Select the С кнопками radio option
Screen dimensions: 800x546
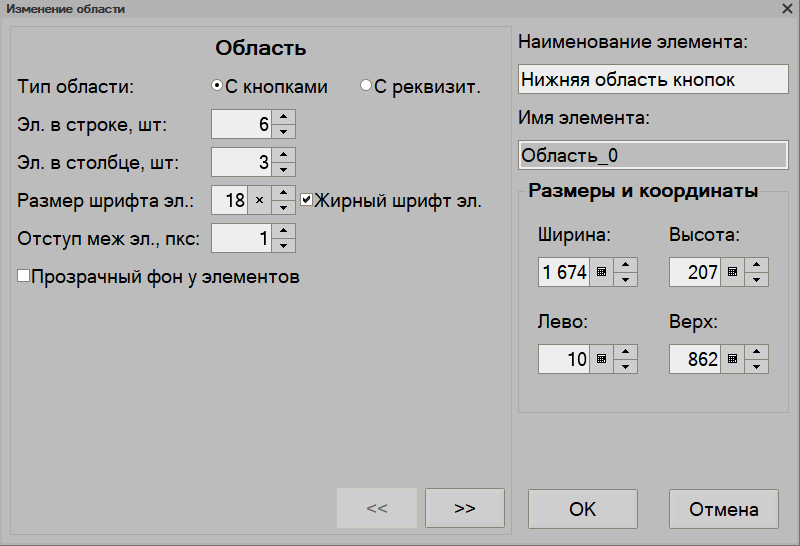(x=217, y=86)
